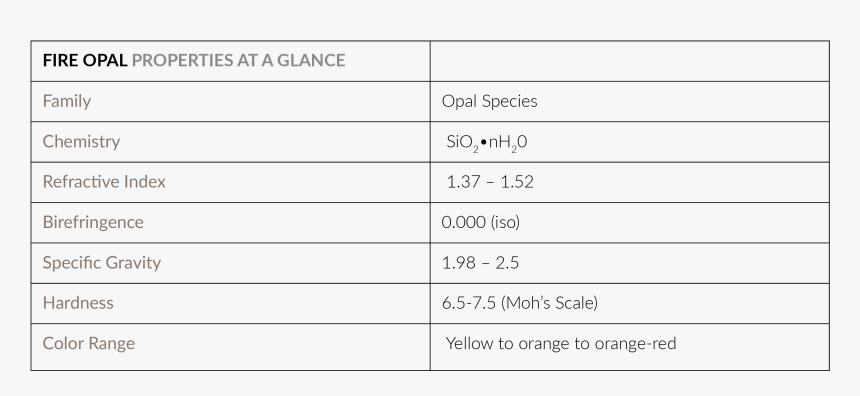The height and width of the screenshot is (396, 860).
Task: Click the FIRE OPAL table heading
Action: click(85, 60)
